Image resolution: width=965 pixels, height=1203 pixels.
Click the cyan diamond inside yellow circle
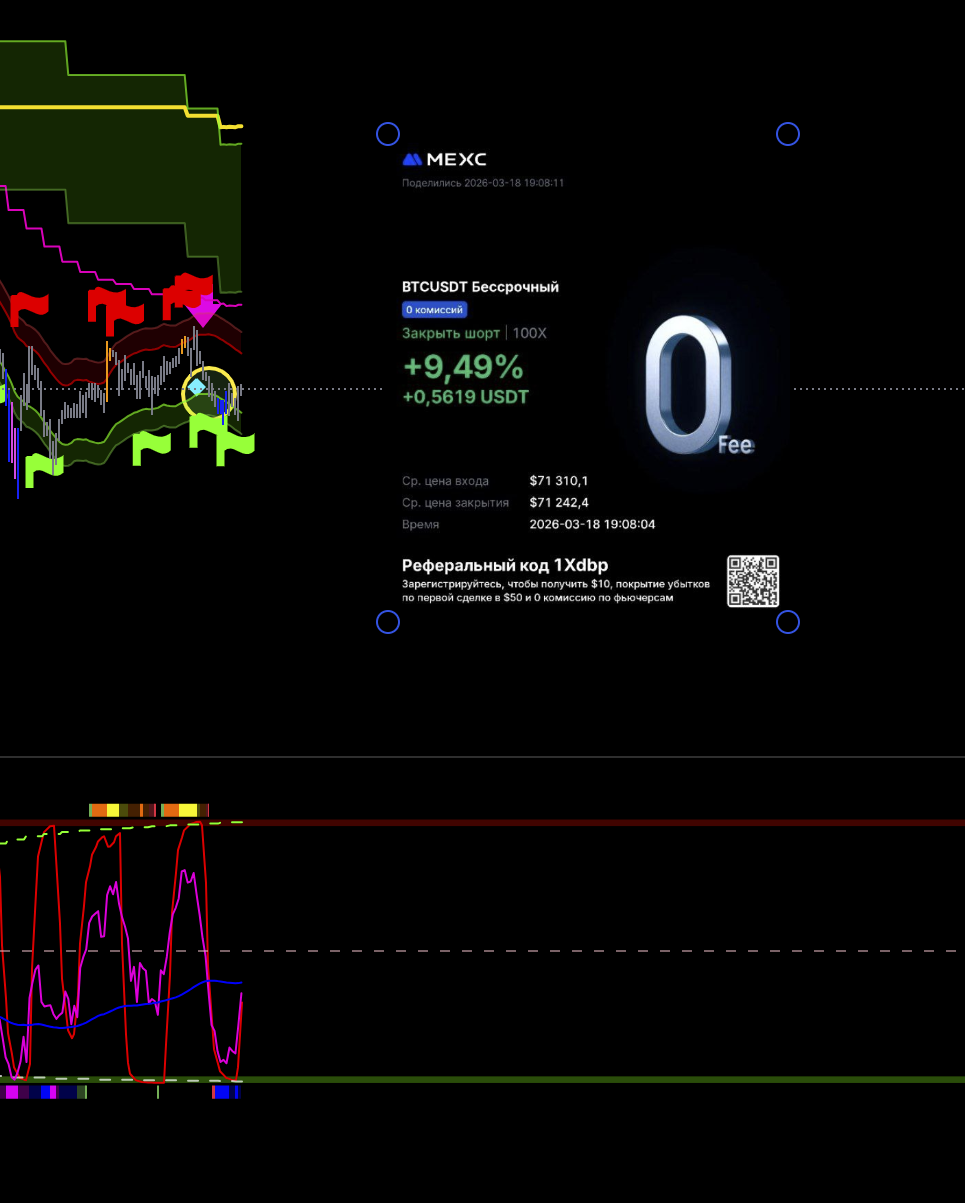click(197, 386)
